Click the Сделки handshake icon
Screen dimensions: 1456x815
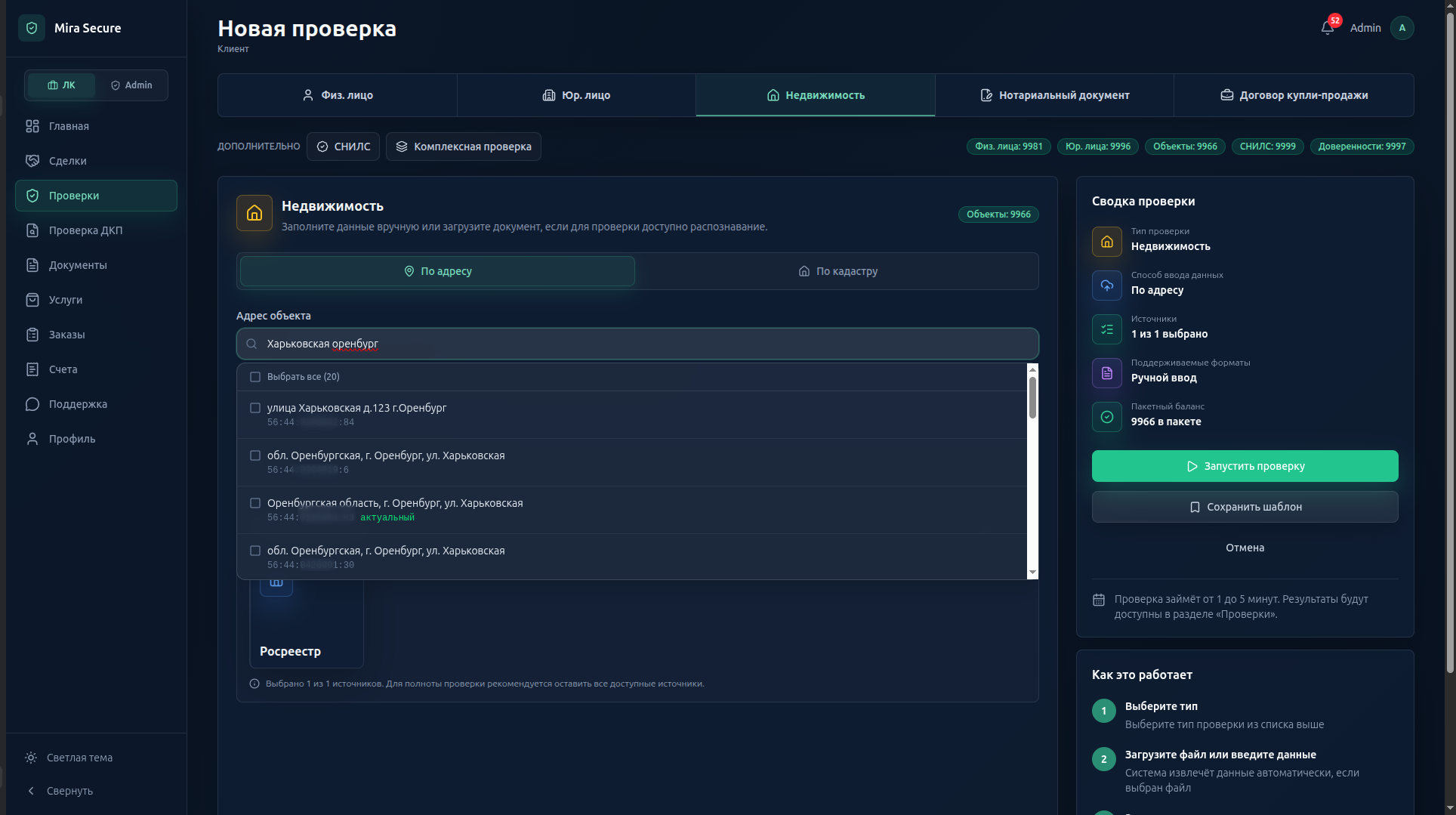point(32,161)
